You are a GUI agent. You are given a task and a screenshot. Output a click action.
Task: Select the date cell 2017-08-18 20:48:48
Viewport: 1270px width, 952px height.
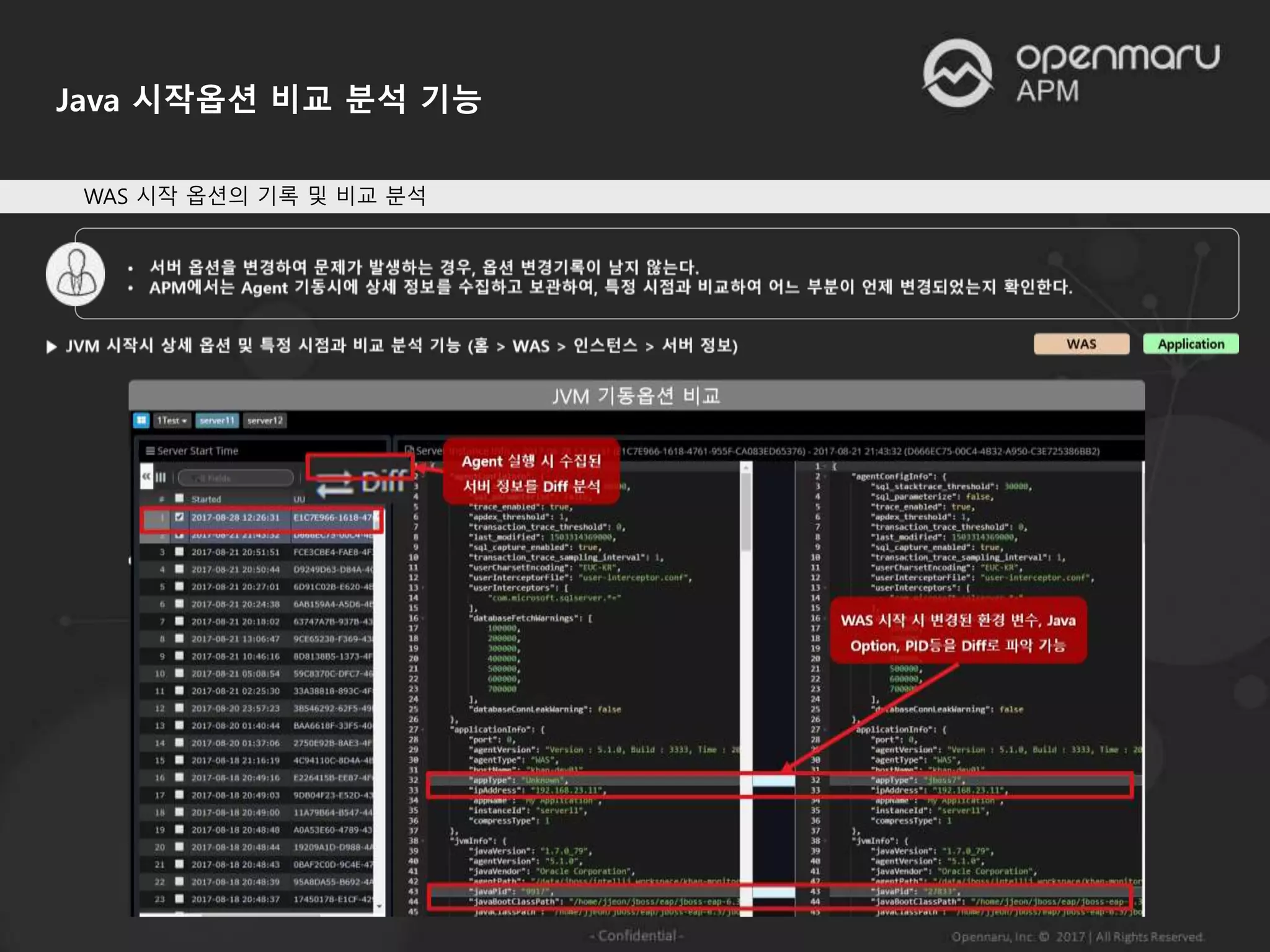click(235, 829)
